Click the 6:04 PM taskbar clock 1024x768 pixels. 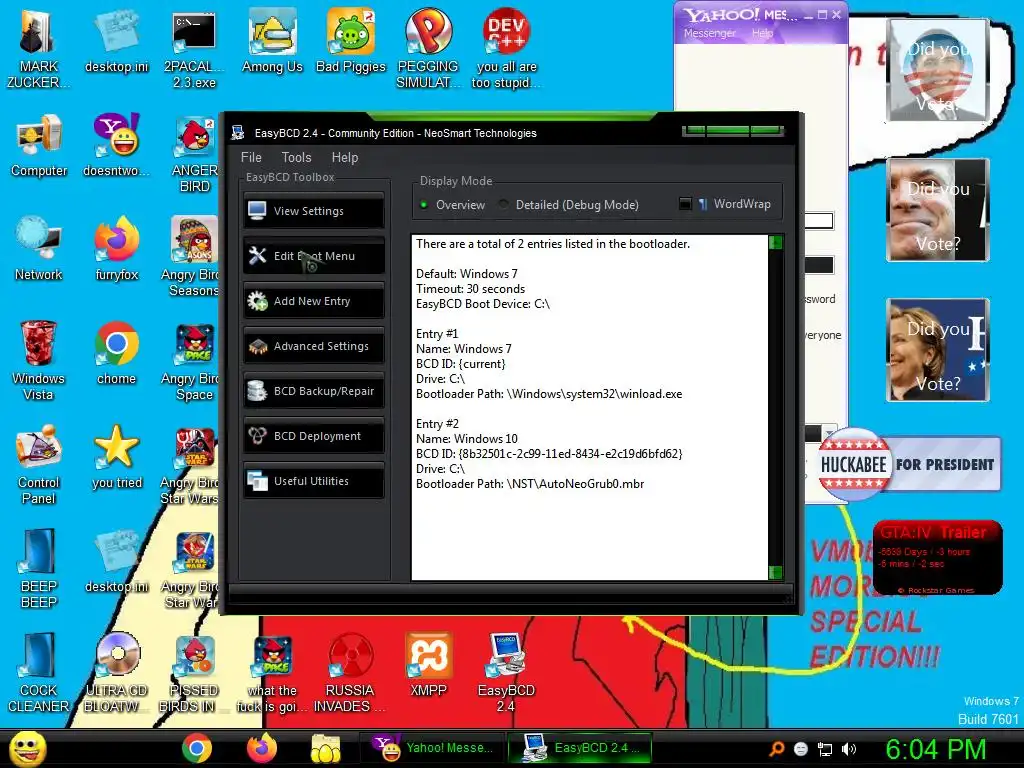coord(935,749)
